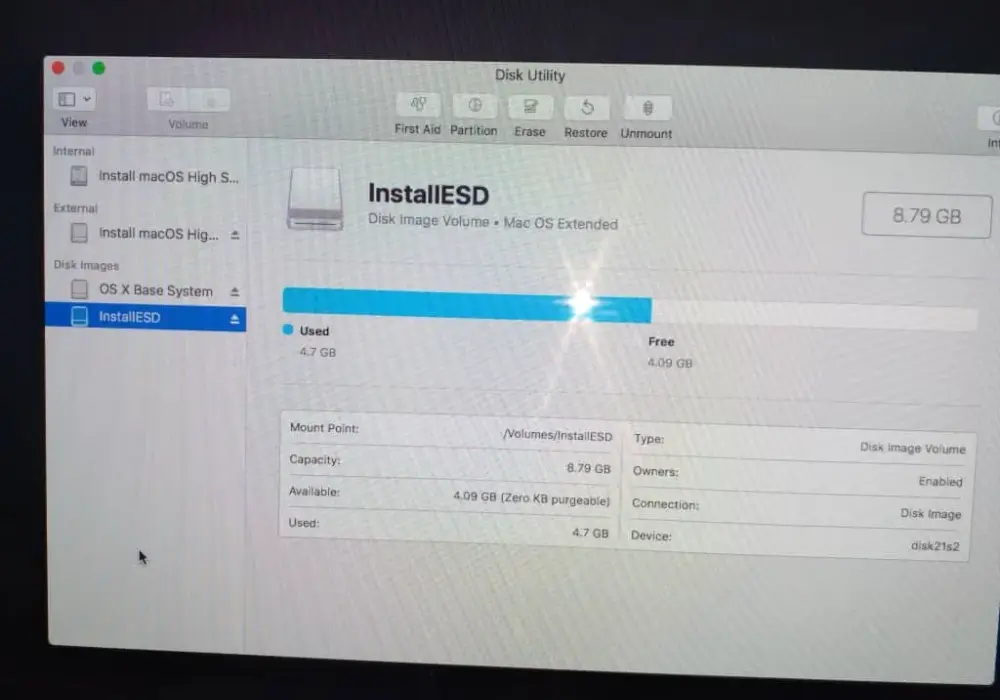Click the Capacity 8.79 GB value
The height and width of the screenshot is (700, 1000).
coord(589,468)
